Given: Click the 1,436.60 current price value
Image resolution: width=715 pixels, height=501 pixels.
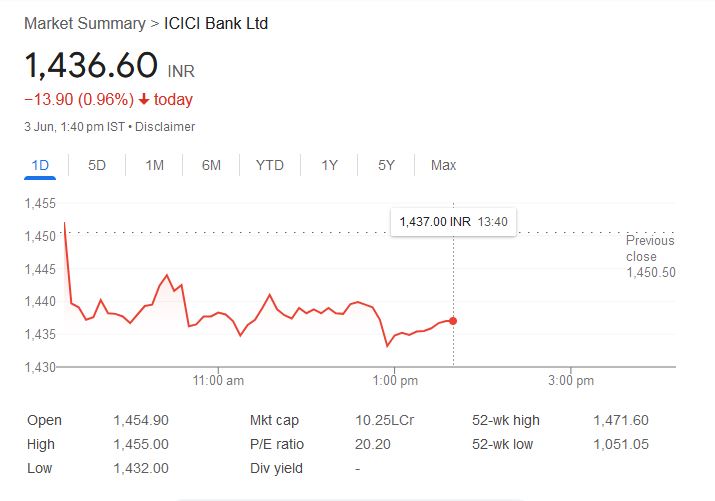Looking at the screenshot, I should click(x=91, y=66).
